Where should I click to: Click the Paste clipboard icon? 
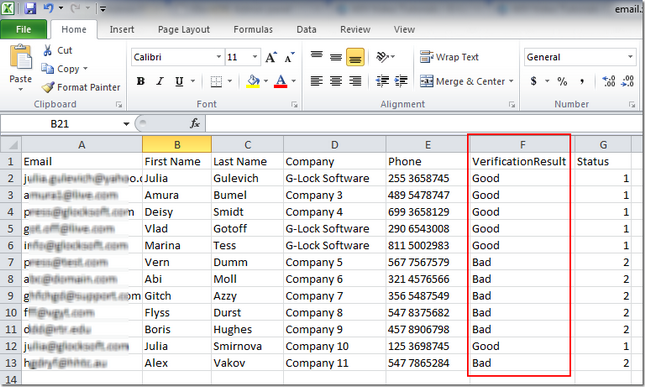pyautogui.click(x=21, y=57)
